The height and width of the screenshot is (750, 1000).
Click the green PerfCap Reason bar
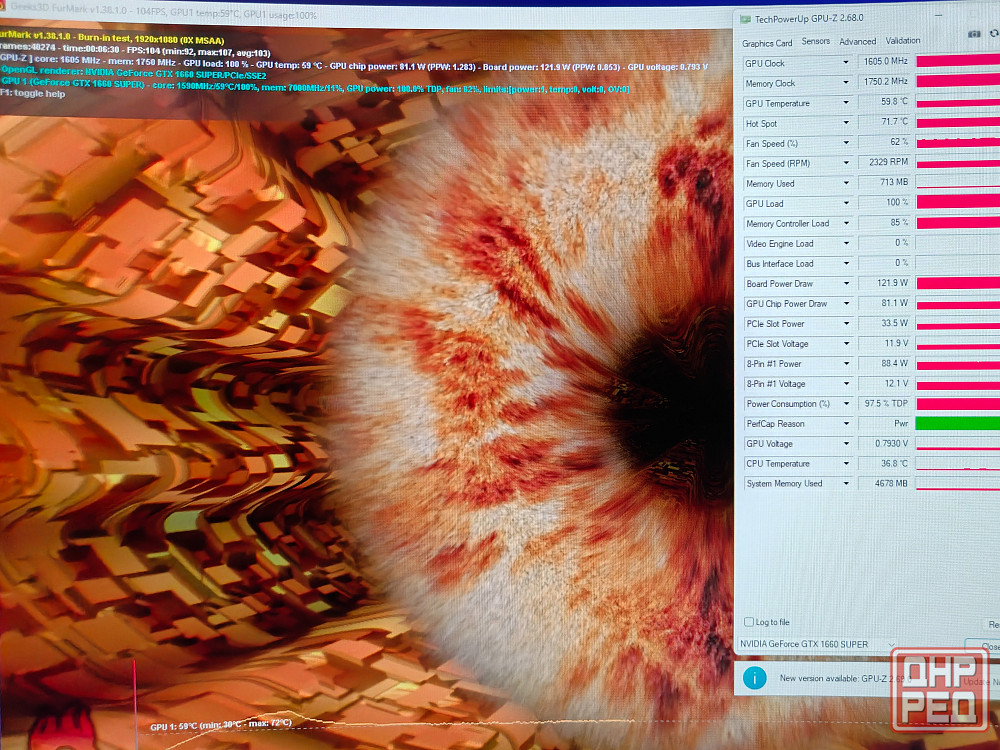pos(957,424)
